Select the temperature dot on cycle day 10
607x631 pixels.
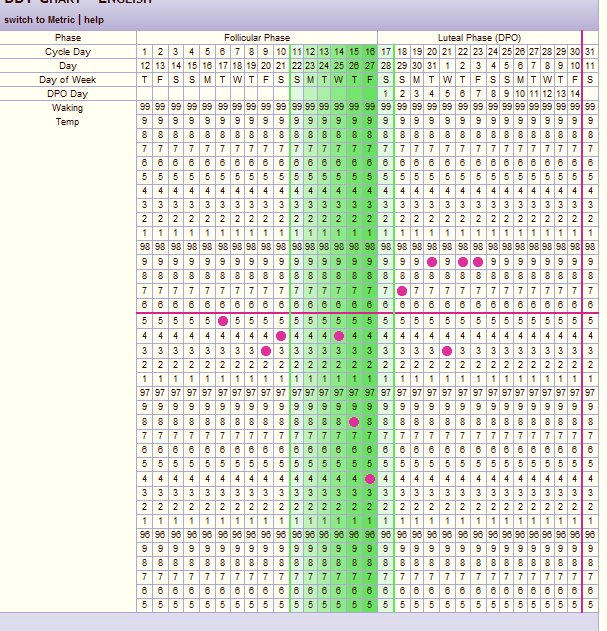tap(281, 336)
